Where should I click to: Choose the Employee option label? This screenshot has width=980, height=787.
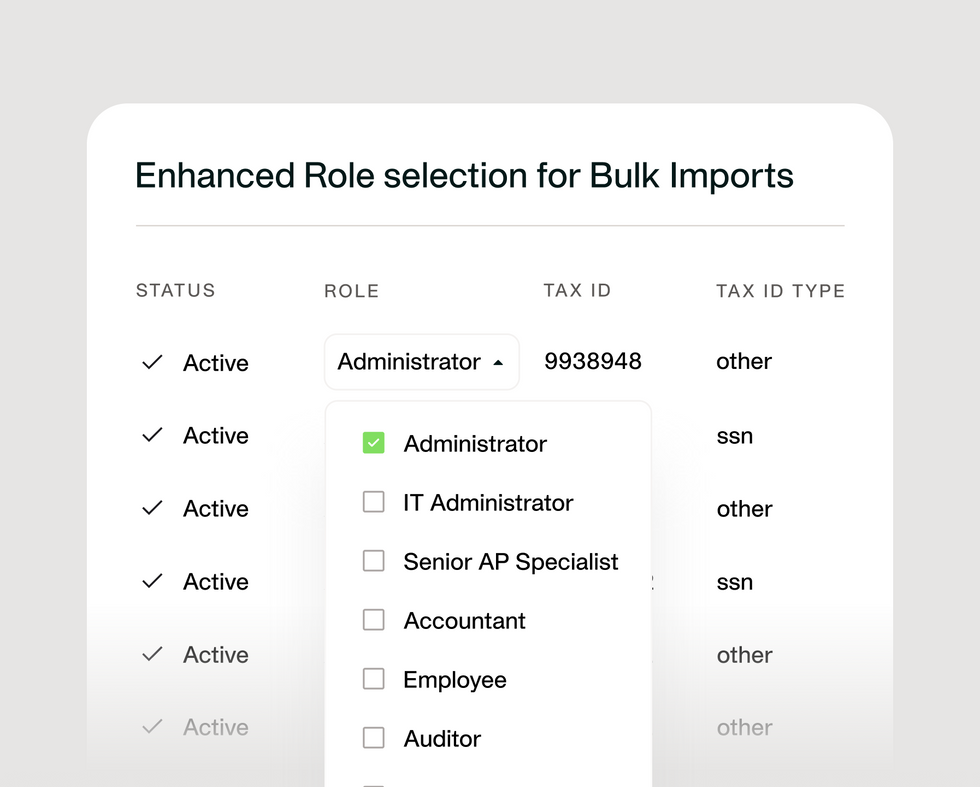[x=455, y=680]
